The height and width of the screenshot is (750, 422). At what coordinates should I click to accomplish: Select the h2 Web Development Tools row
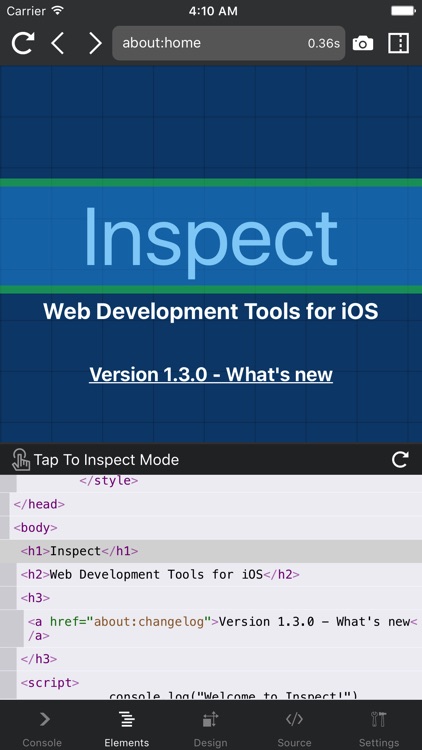click(x=211, y=574)
